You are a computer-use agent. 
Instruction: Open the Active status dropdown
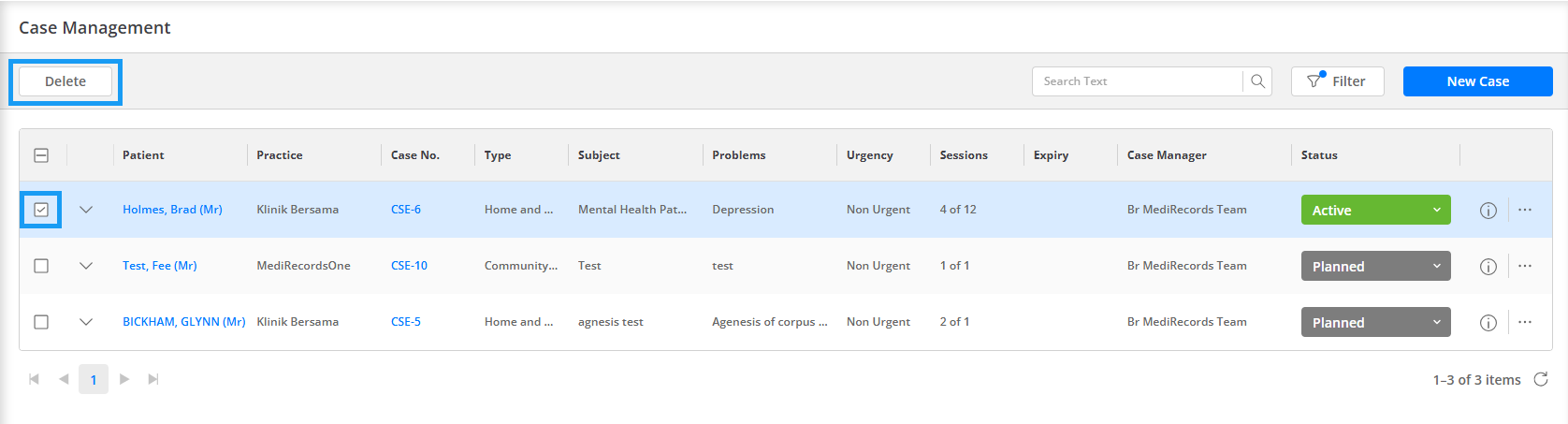1375,210
